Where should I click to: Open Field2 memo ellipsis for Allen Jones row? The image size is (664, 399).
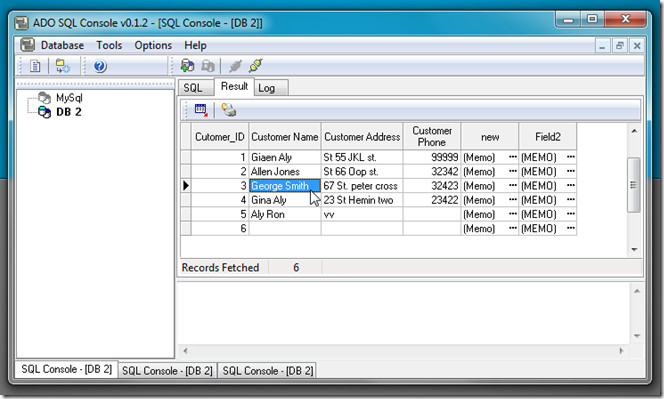pos(570,172)
